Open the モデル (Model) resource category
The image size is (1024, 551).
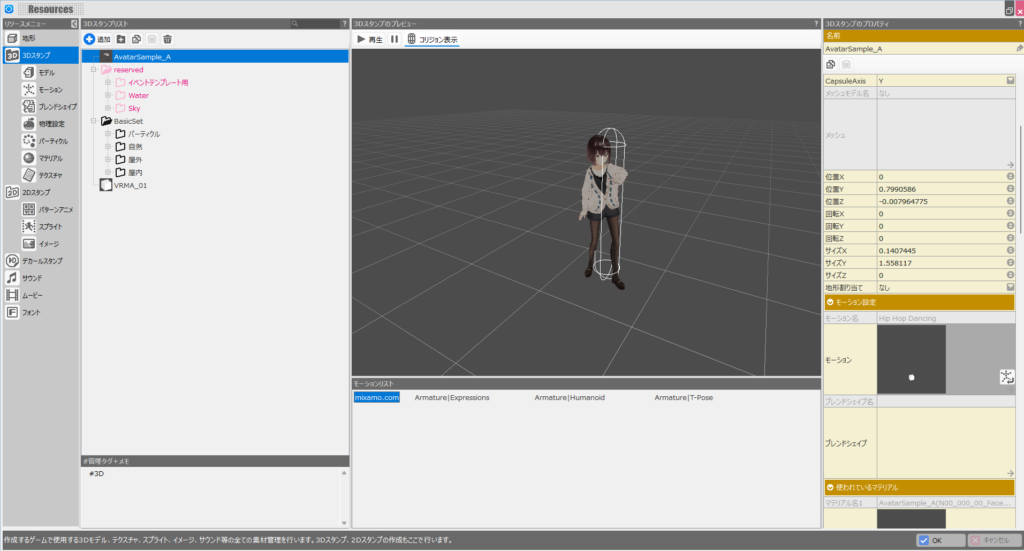(x=39, y=73)
